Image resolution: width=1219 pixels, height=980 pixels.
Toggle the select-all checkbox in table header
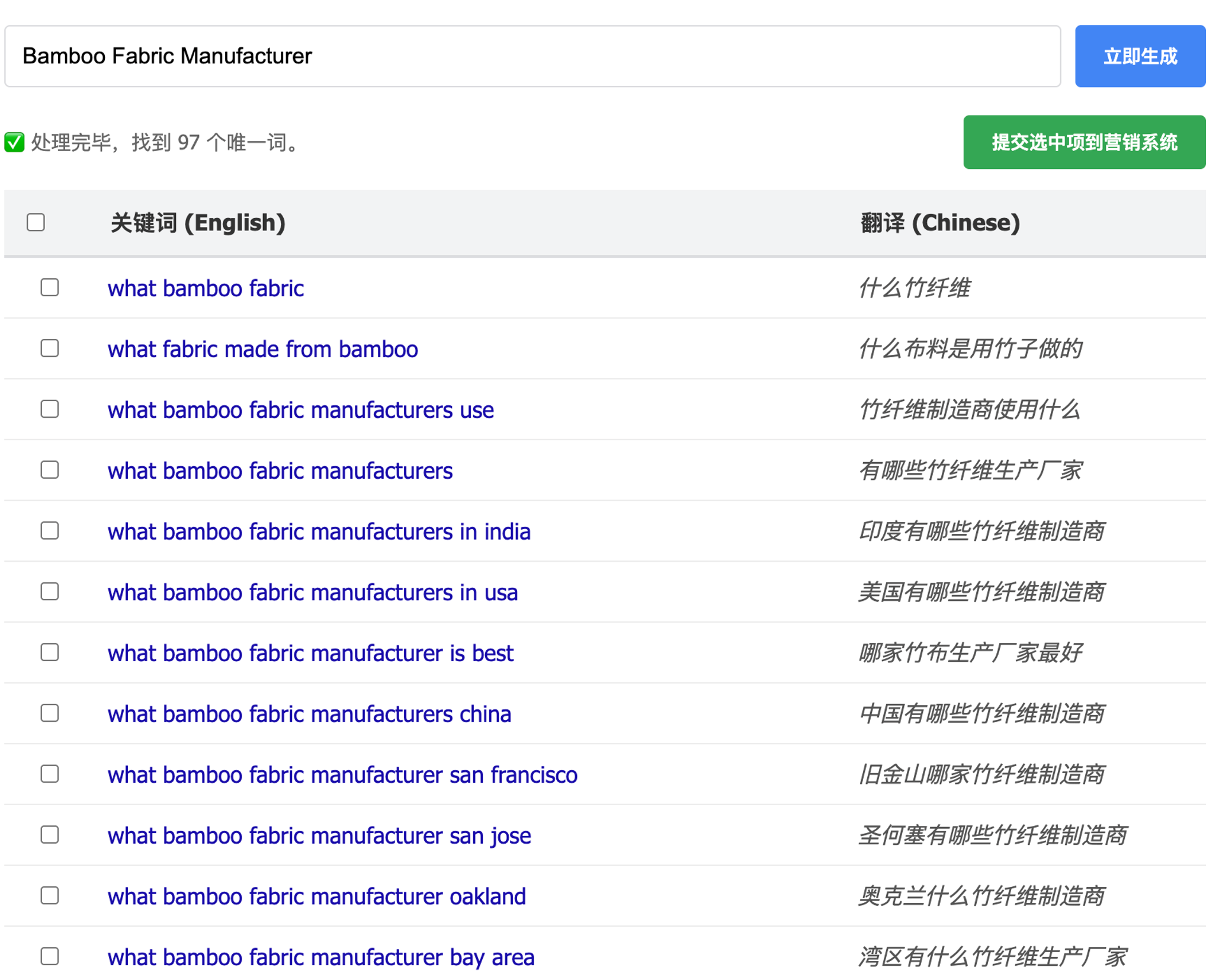click(x=36, y=223)
